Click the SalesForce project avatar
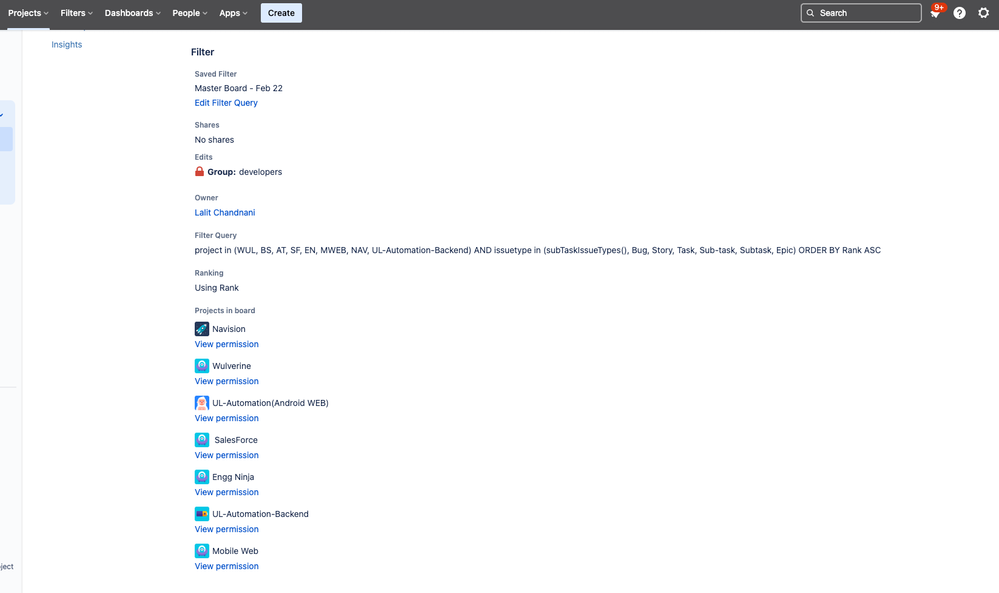Screen dimensions: 999x593 (202, 439)
